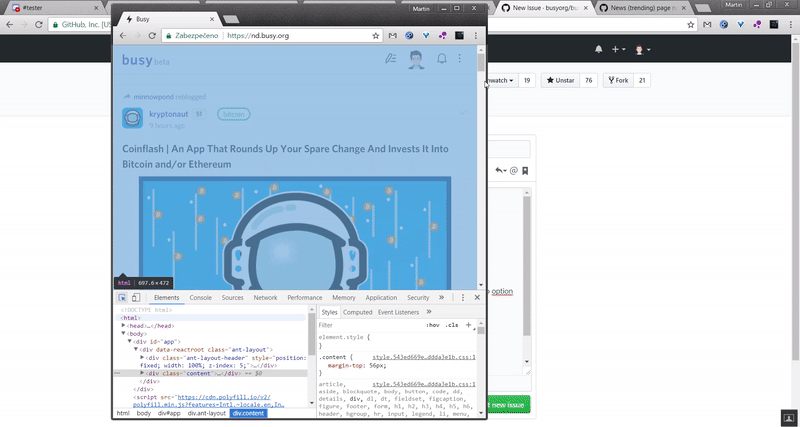Open the DevTools three-dot customize menu
Screen dimensions: 800x427
[463, 297]
